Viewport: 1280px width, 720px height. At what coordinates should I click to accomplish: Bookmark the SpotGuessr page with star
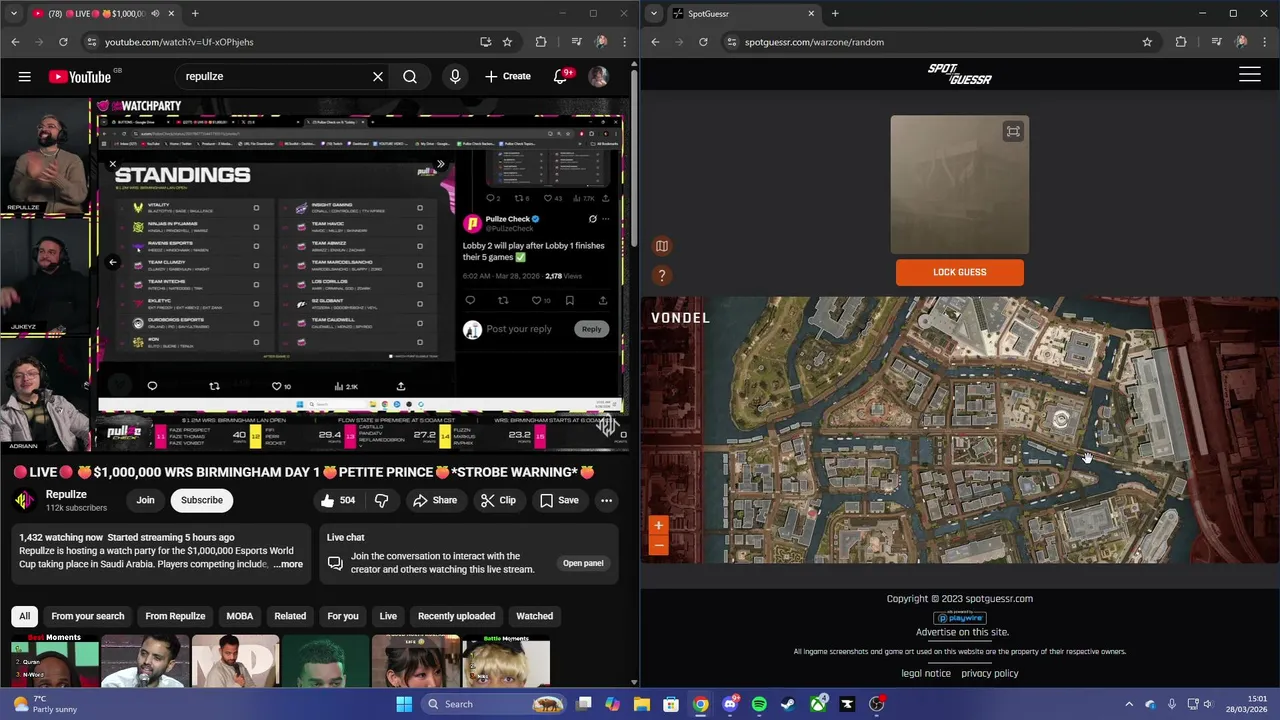pos(1147,42)
